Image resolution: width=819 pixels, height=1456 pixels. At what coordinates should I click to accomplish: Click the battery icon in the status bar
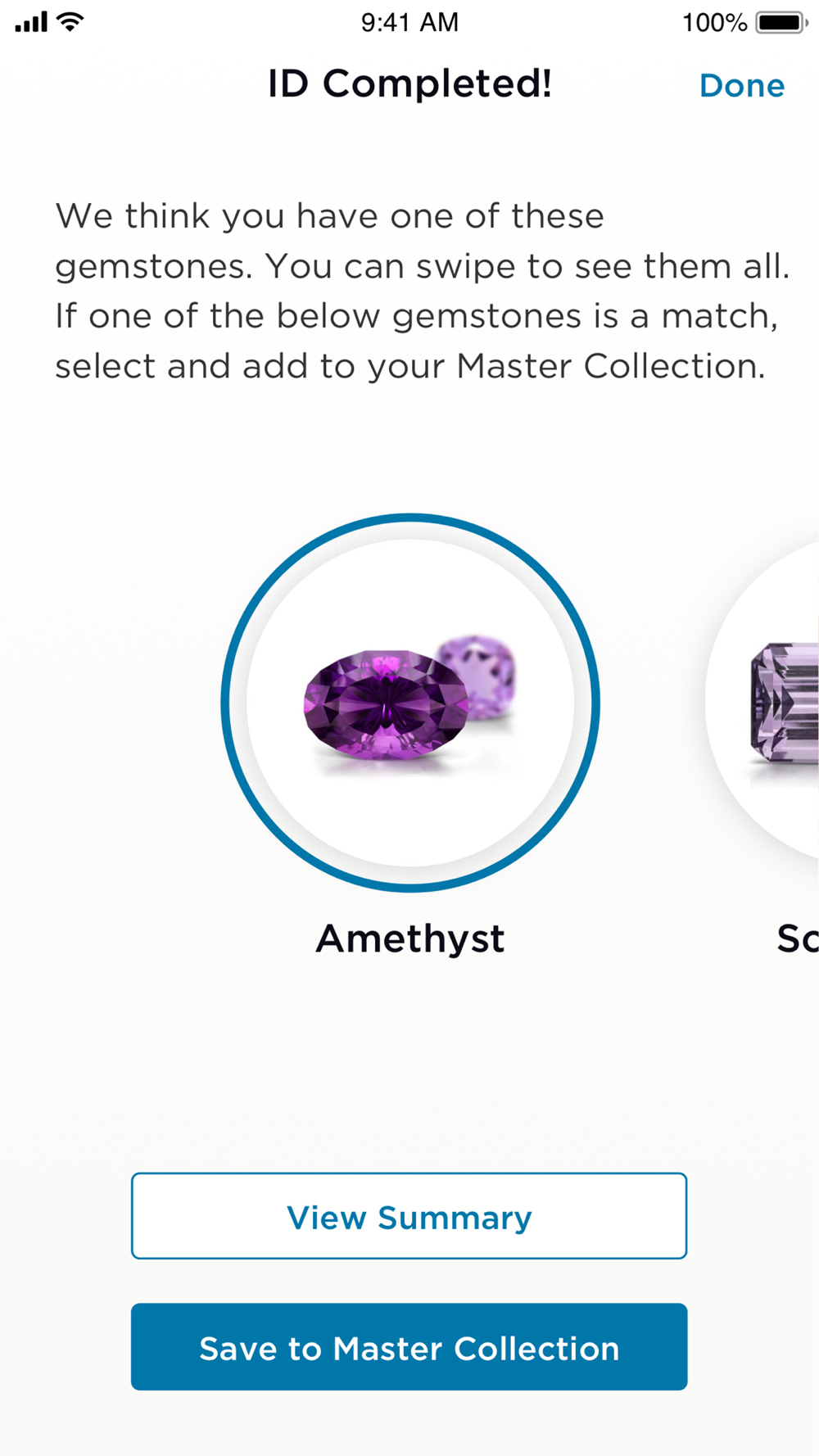click(781, 22)
